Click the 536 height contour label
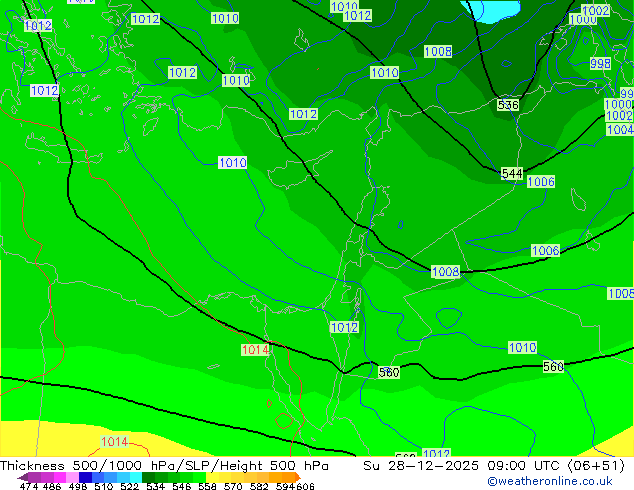This screenshot has width=634, height=490. pos(508,105)
